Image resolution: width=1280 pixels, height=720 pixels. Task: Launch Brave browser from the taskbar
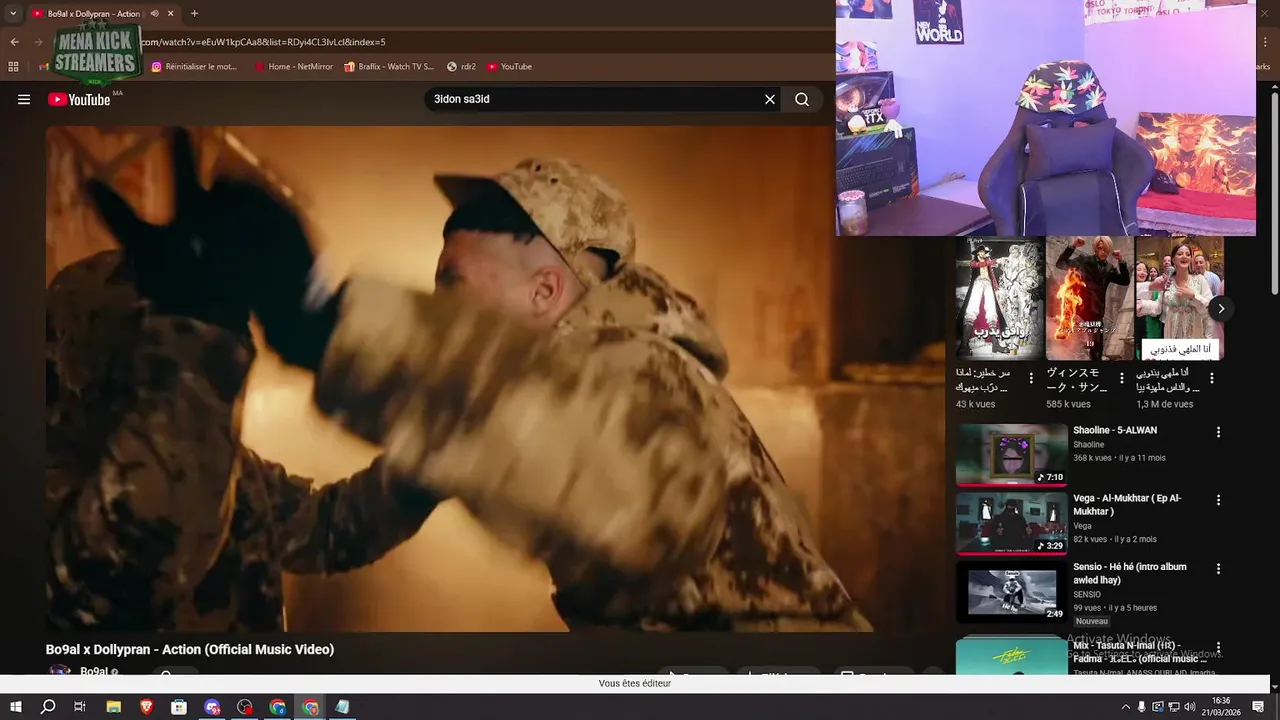(x=146, y=707)
